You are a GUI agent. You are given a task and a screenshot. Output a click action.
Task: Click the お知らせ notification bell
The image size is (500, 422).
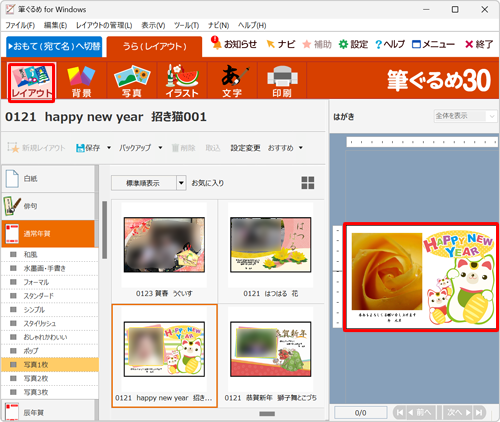pos(234,44)
